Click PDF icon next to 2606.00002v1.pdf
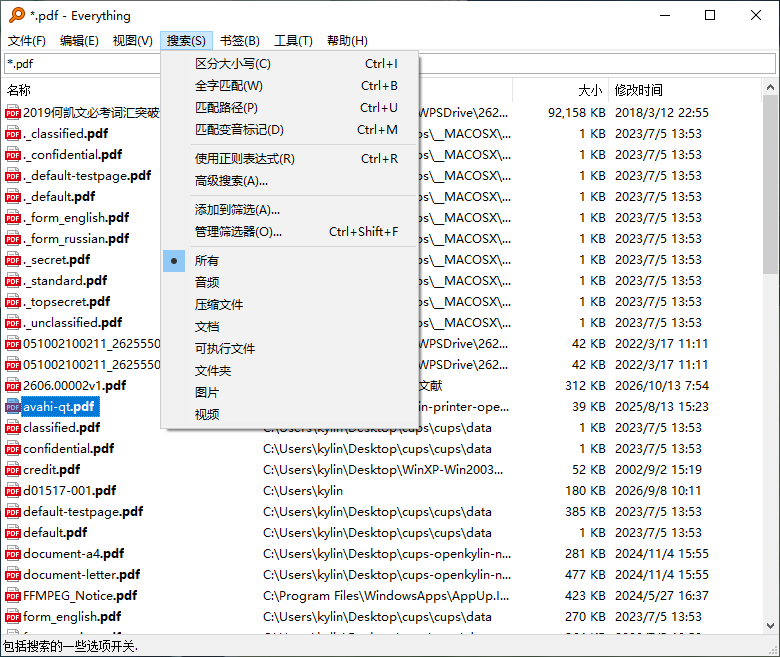780x657 pixels. [x=12, y=386]
